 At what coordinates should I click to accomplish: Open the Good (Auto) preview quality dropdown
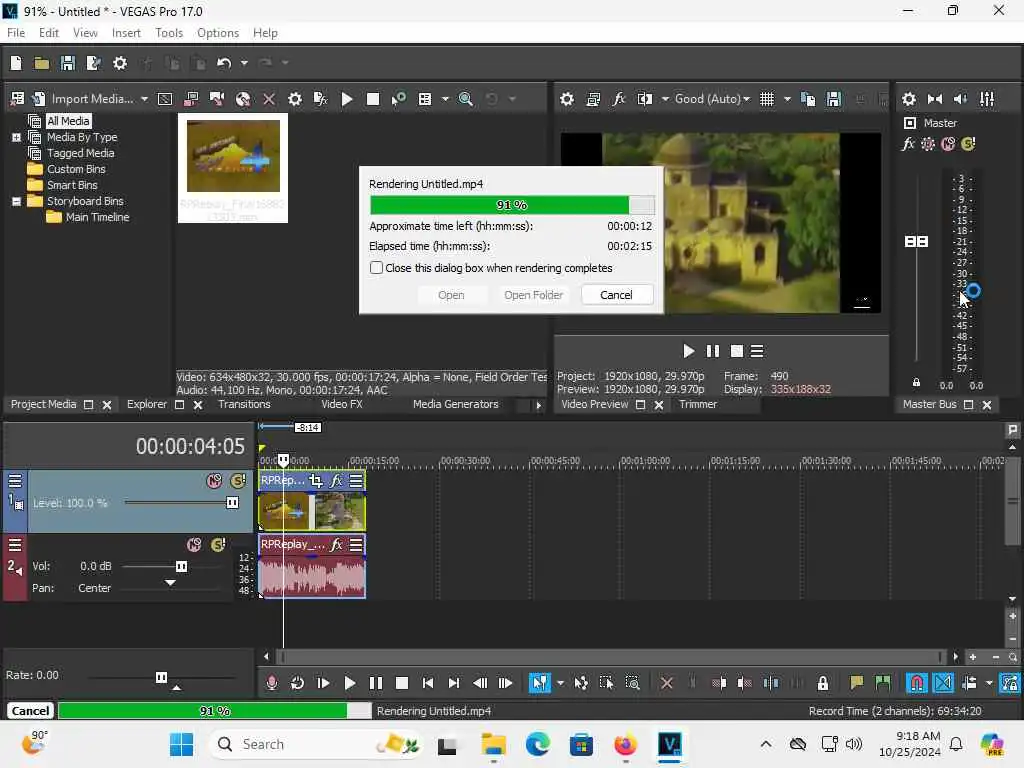click(712, 99)
